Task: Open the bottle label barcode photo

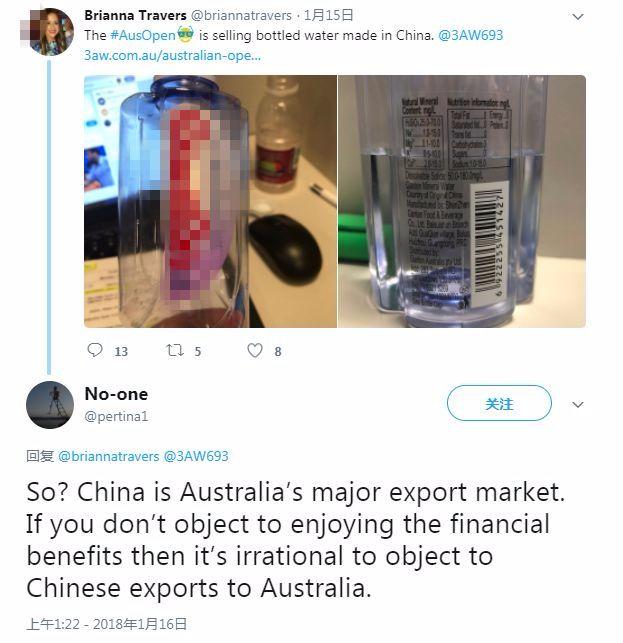Action: point(462,201)
